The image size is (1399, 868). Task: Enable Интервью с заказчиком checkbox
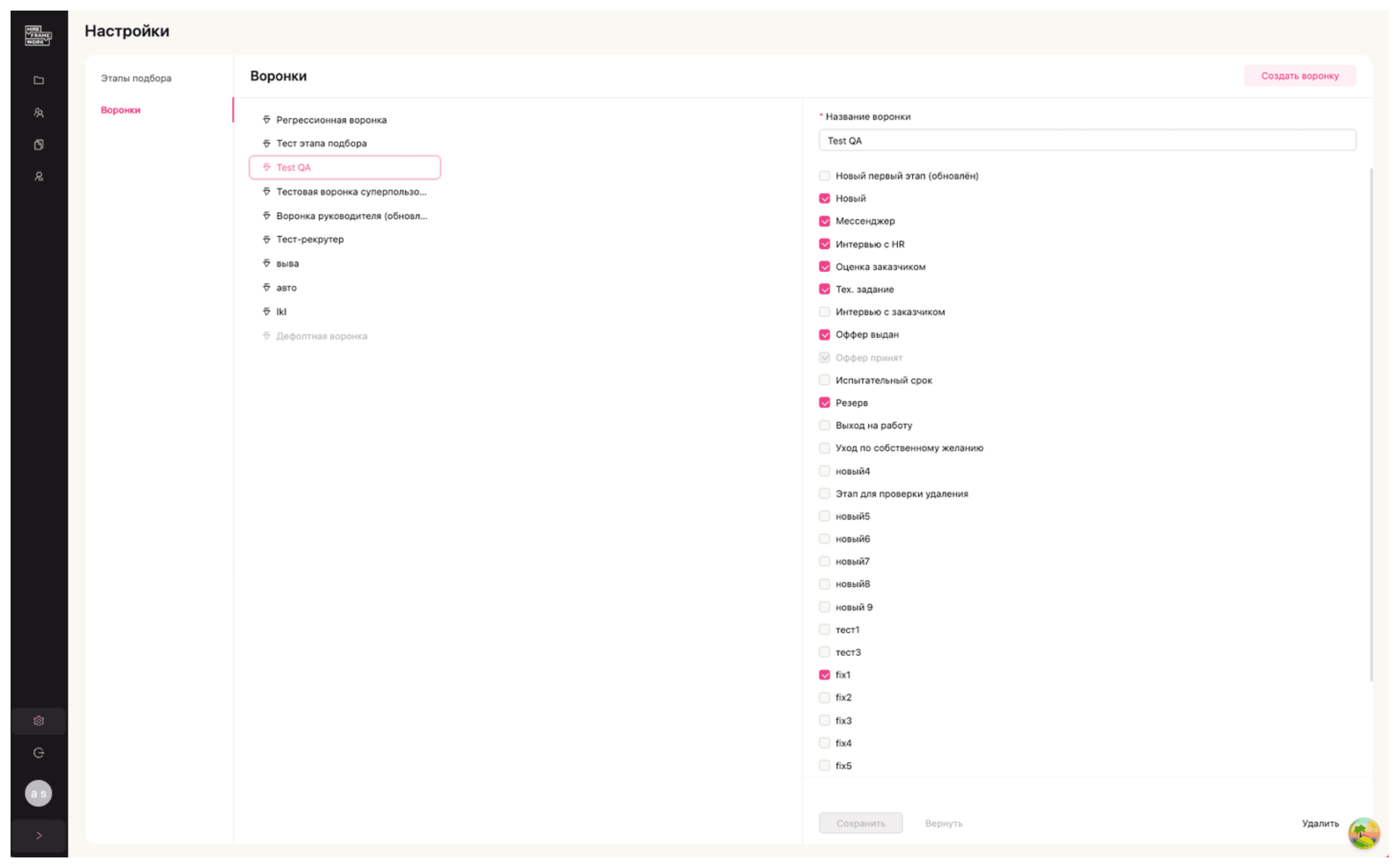pyautogui.click(x=825, y=312)
